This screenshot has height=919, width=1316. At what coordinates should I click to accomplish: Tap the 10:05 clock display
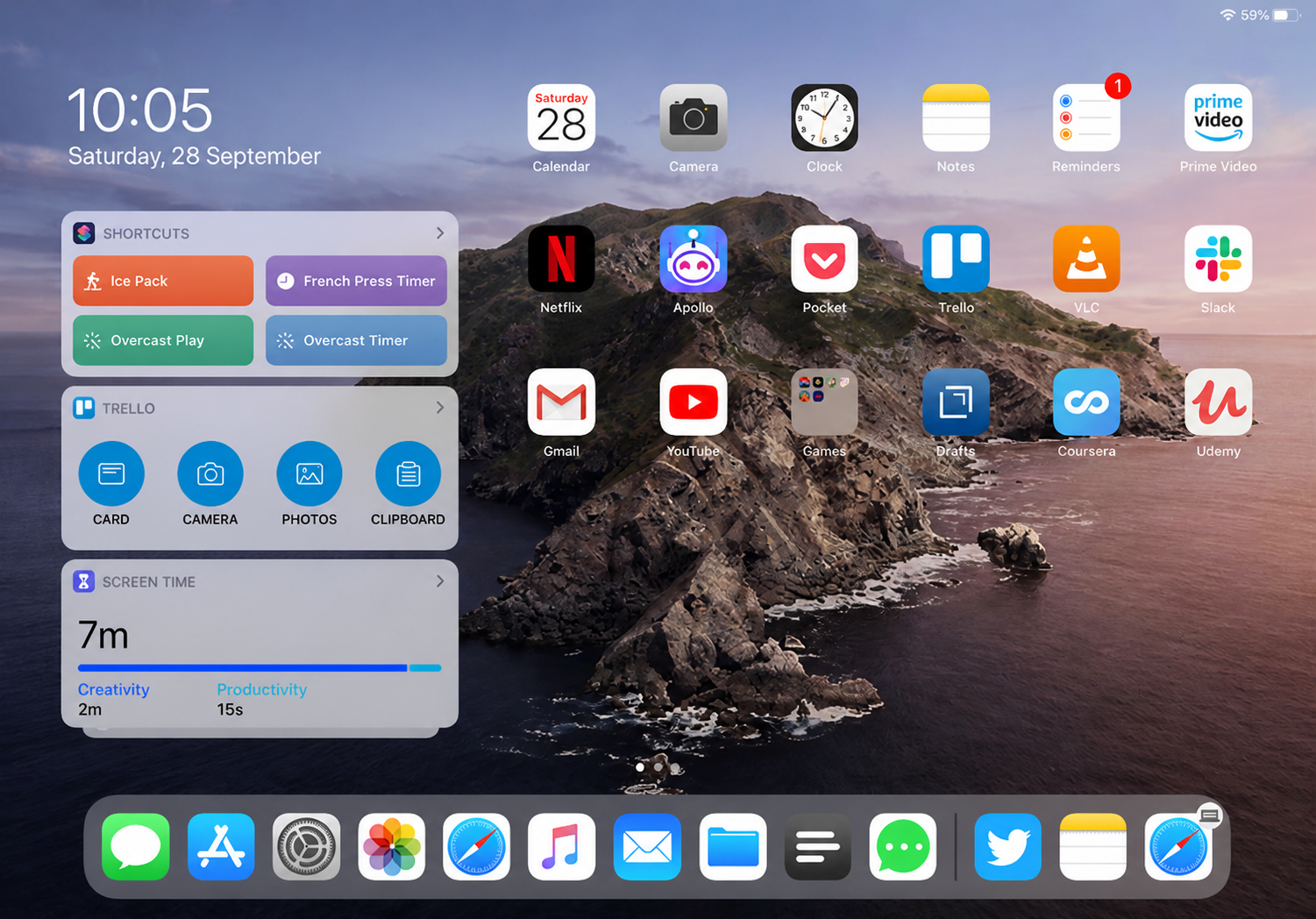pyautogui.click(x=140, y=110)
